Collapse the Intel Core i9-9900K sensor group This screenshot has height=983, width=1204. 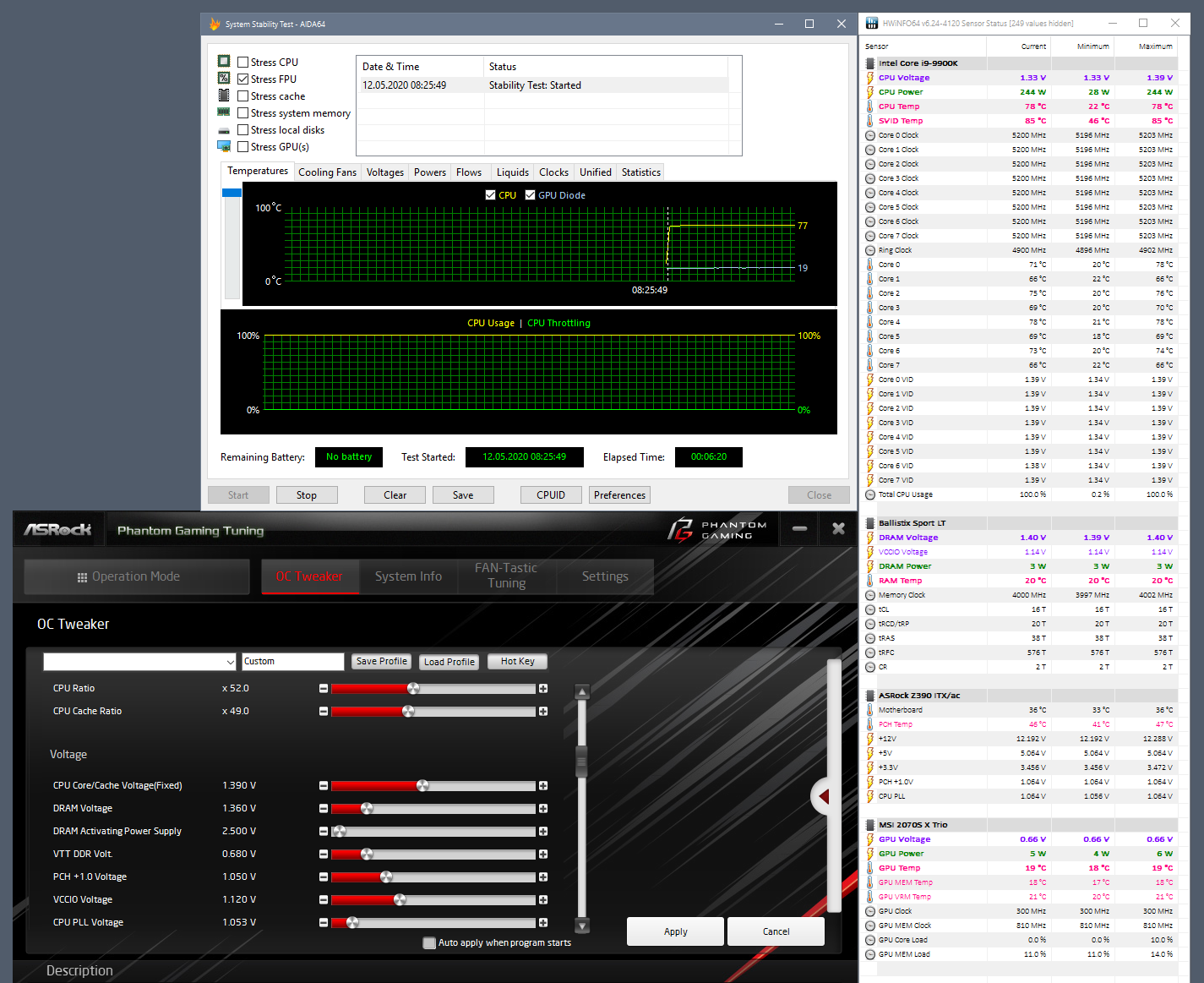pyautogui.click(x=870, y=63)
